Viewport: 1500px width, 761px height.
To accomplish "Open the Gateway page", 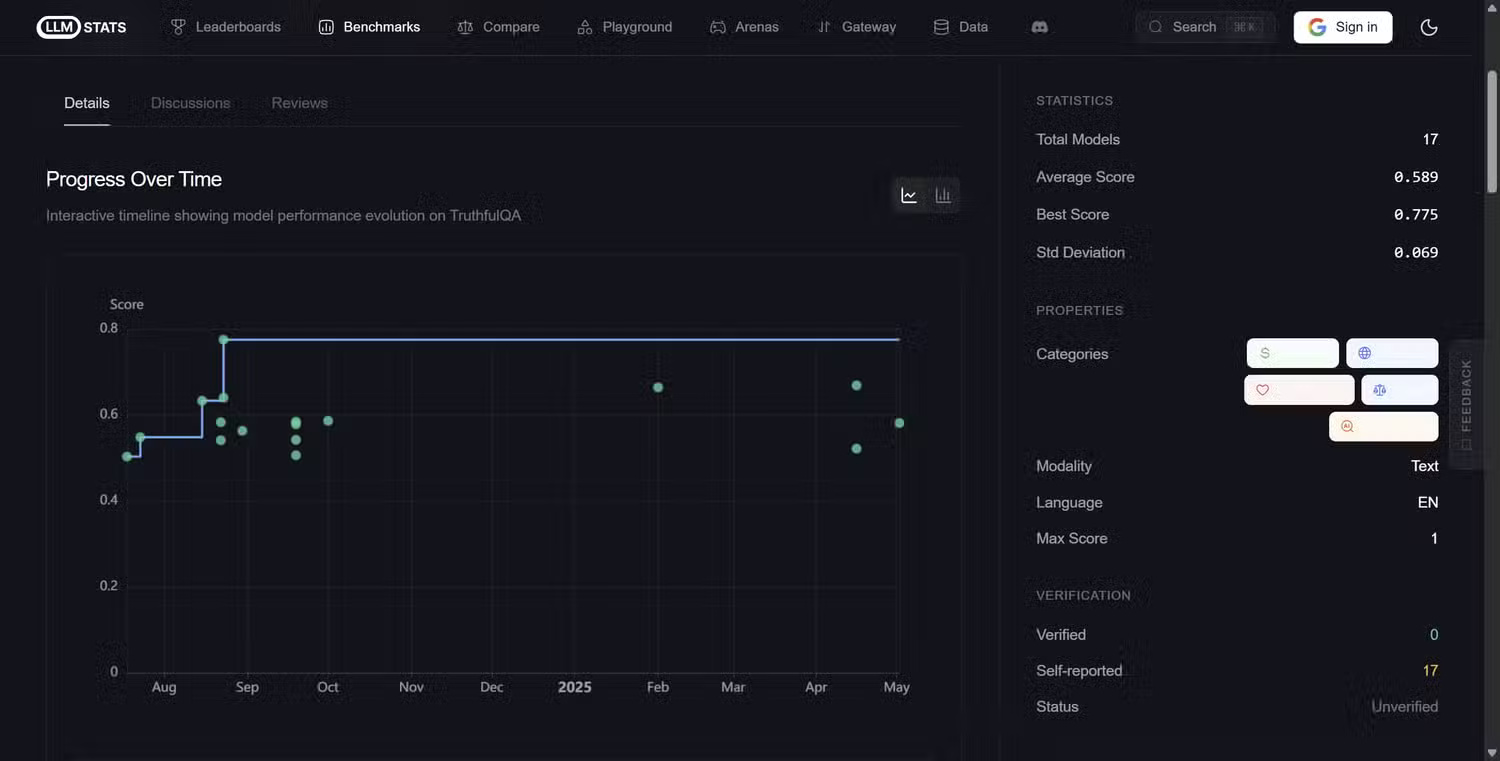I will [856, 27].
